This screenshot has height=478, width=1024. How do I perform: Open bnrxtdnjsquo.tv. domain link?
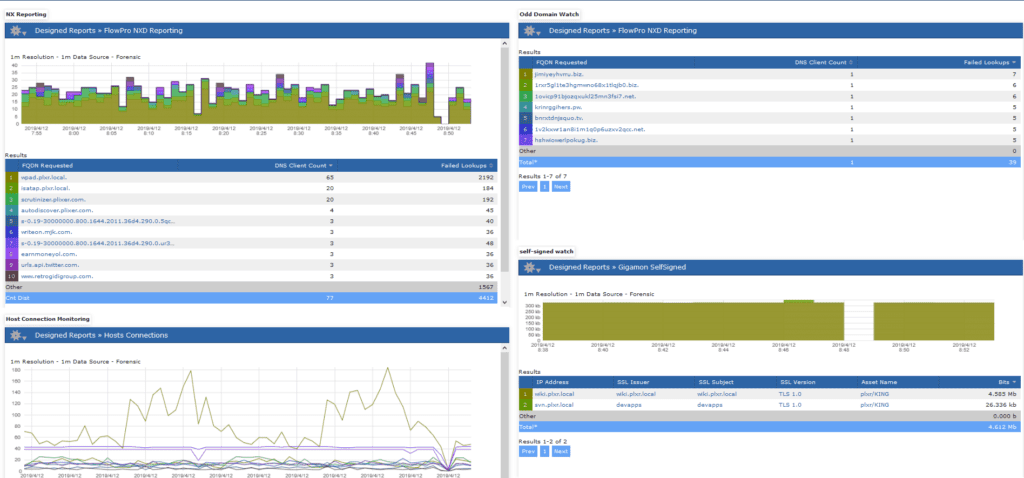click(x=561, y=118)
